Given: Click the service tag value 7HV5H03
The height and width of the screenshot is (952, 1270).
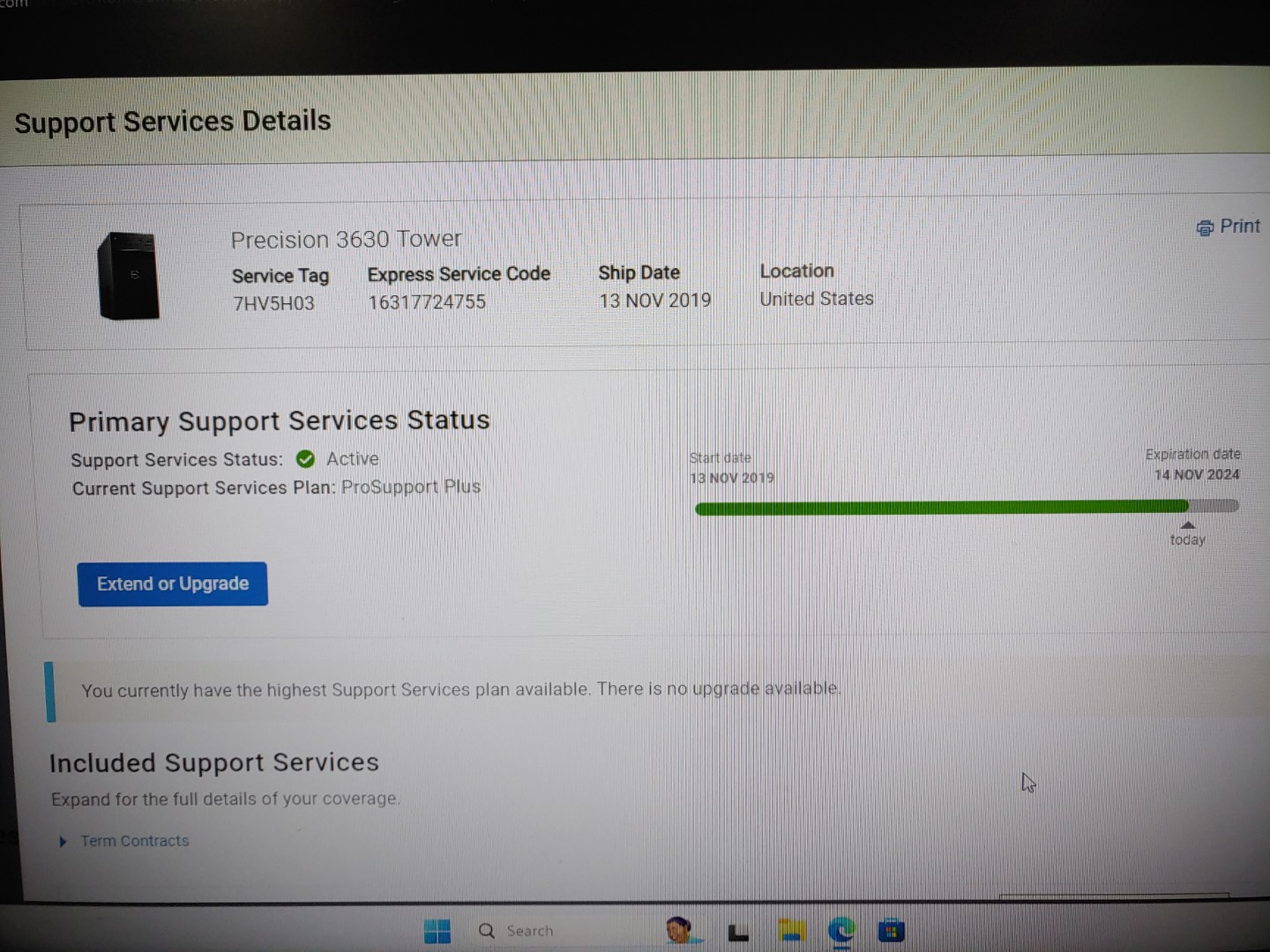Looking at the screenshot, I should point(273,304).
